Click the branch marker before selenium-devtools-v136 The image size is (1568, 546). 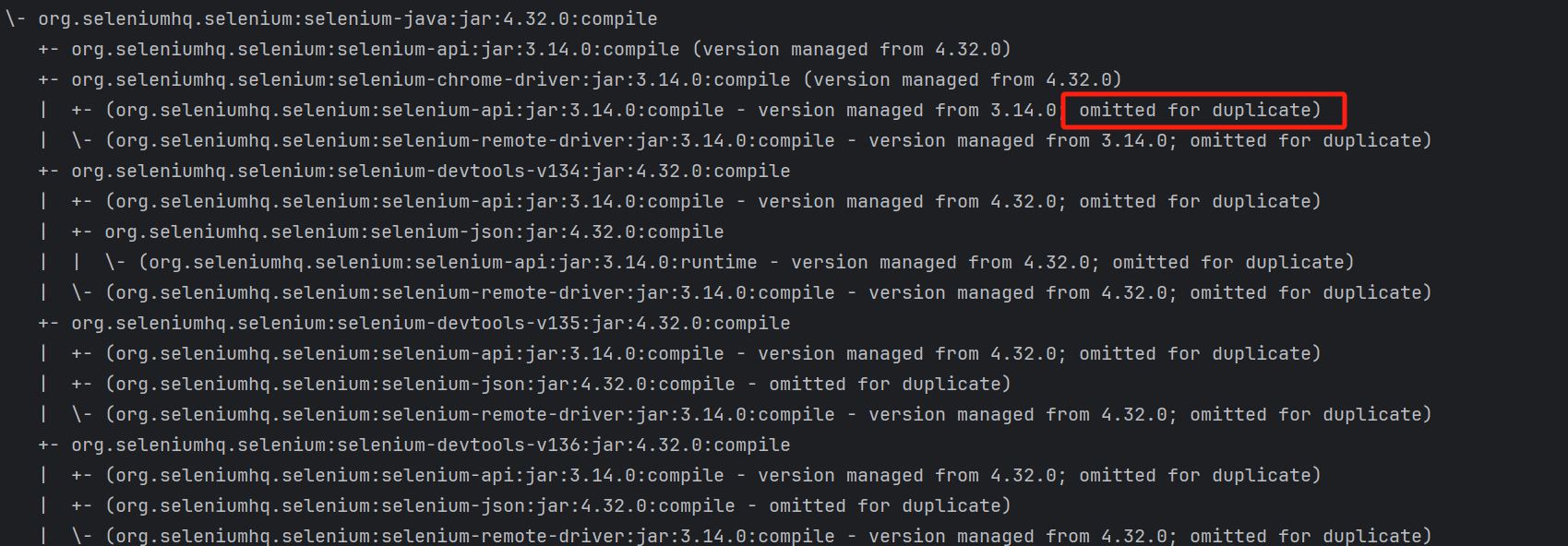pos(49,445)
